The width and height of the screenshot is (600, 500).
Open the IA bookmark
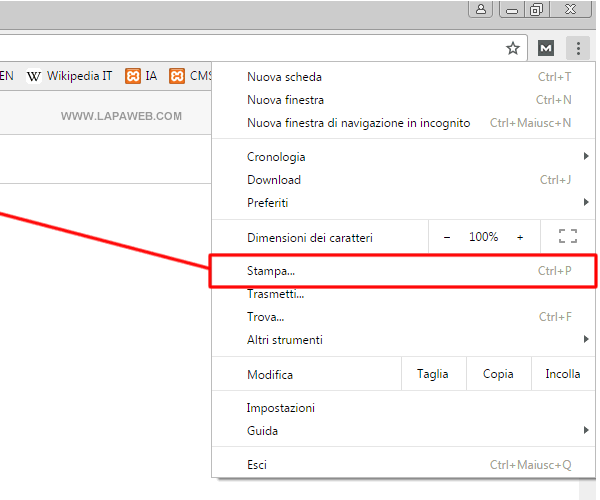pyautogui.click(x=141, y=76)
